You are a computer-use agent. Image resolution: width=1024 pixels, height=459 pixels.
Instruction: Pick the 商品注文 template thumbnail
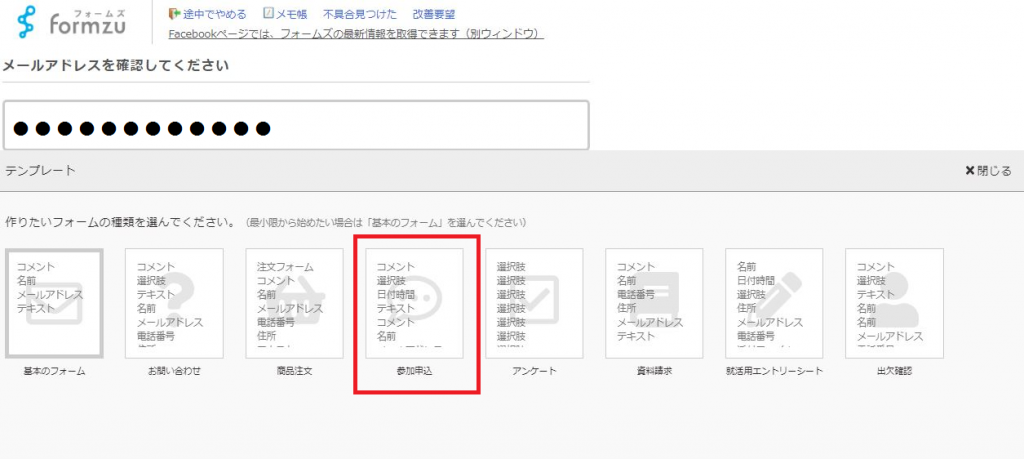click(294, 303)
